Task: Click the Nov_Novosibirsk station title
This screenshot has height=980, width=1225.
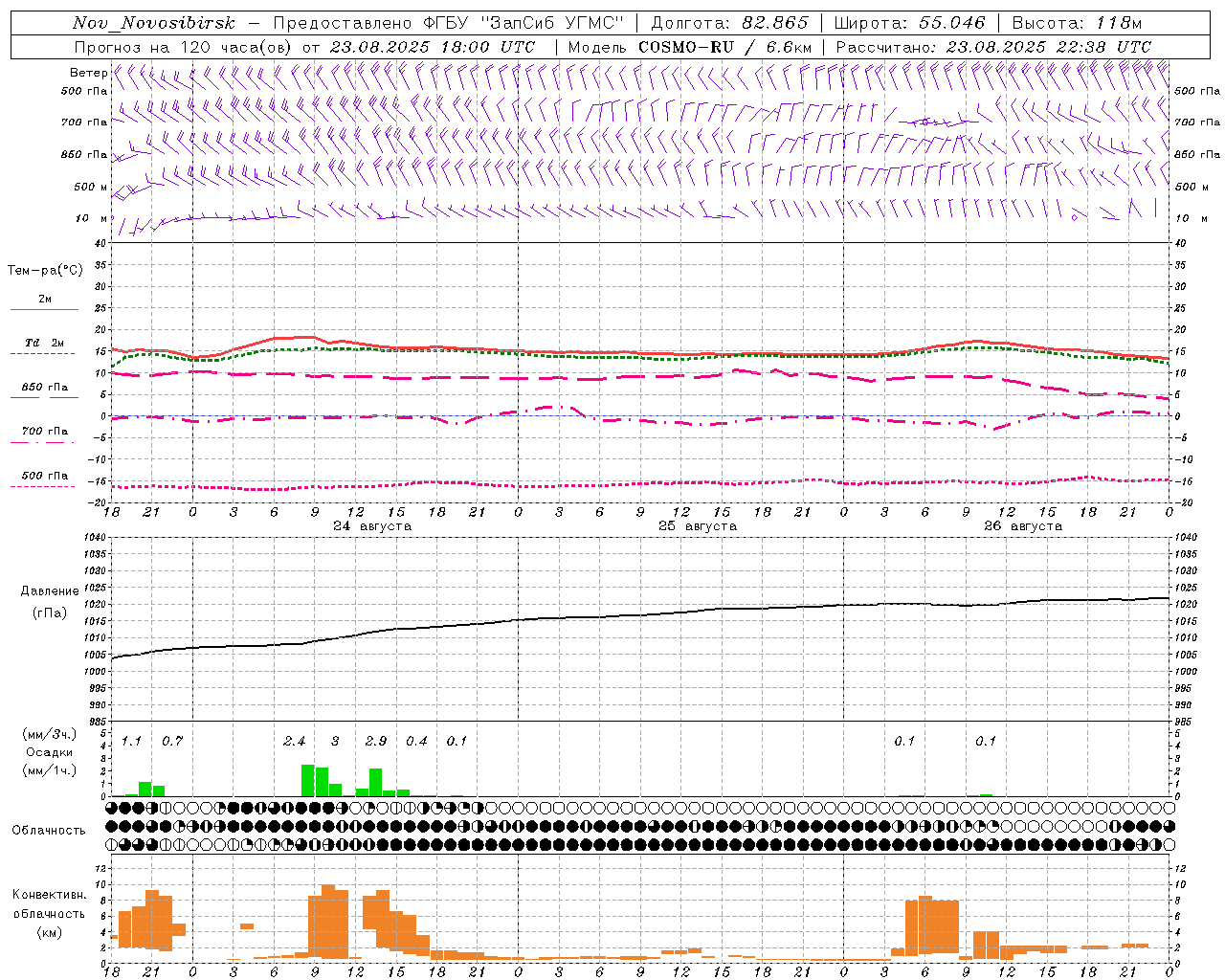Action: (x=154, y=24)
